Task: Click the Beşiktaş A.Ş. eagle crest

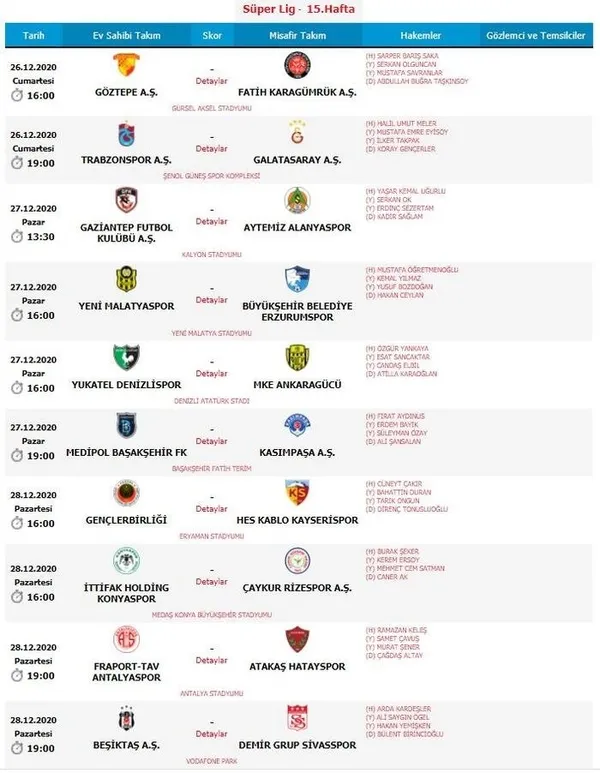Action: pyautogui.click(x=126, y=718)
